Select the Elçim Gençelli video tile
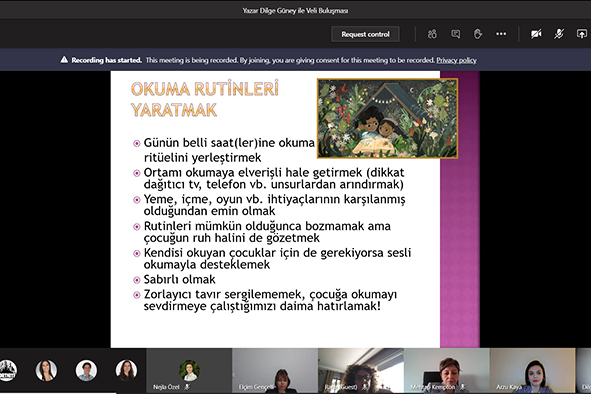591x394 pixels. pyautogui.click(x=275, y=371)
